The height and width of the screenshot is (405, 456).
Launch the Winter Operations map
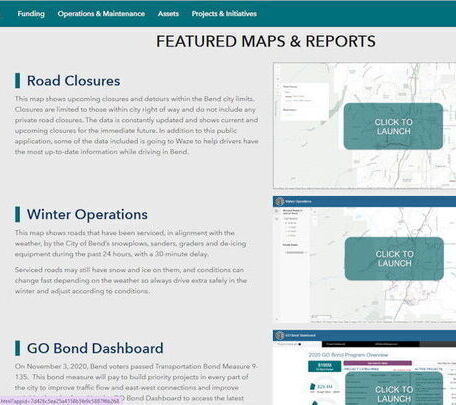pos(394,259)
